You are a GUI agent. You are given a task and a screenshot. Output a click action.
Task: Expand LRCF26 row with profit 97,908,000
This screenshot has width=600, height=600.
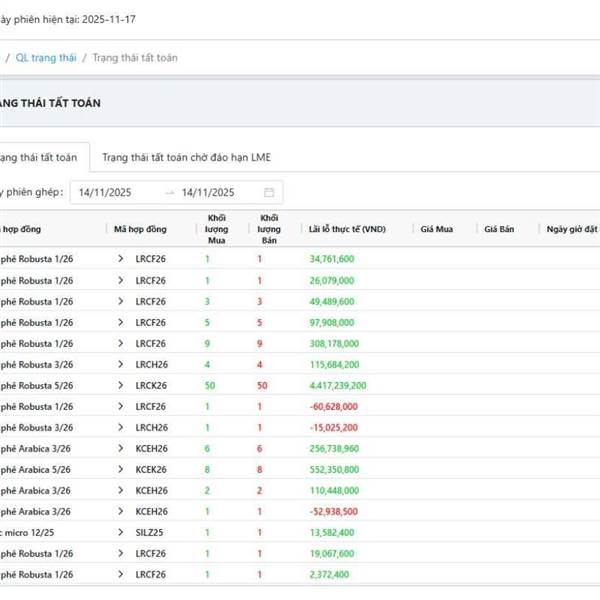(121, 322)
